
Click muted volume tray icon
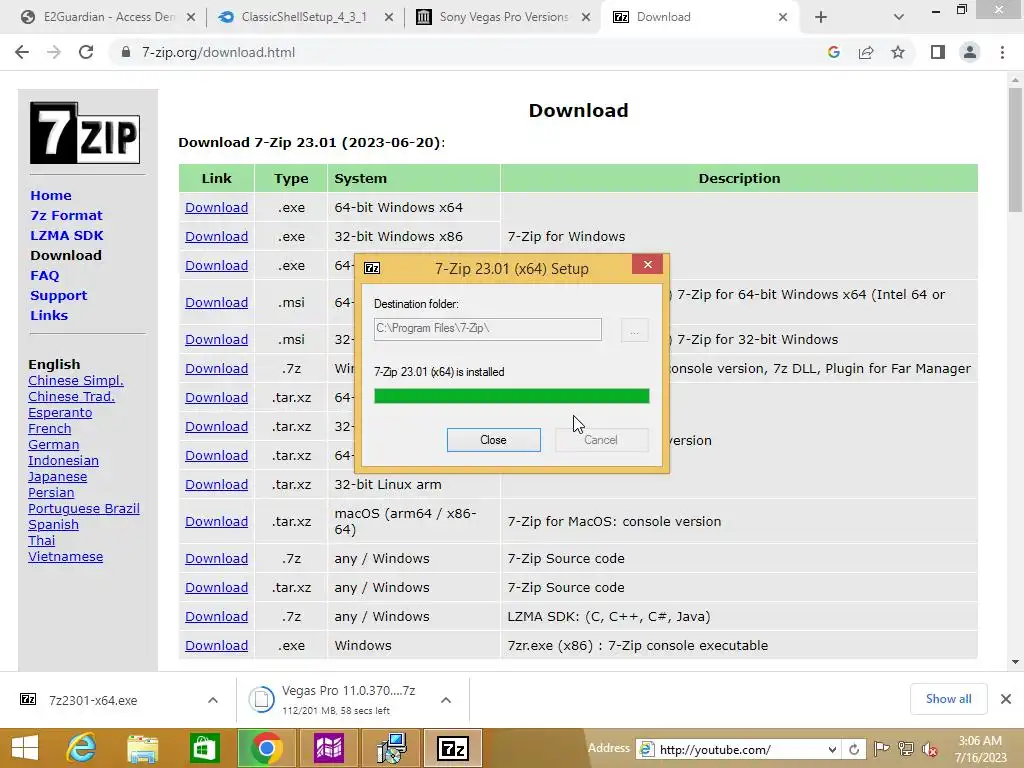click(929, 749)
